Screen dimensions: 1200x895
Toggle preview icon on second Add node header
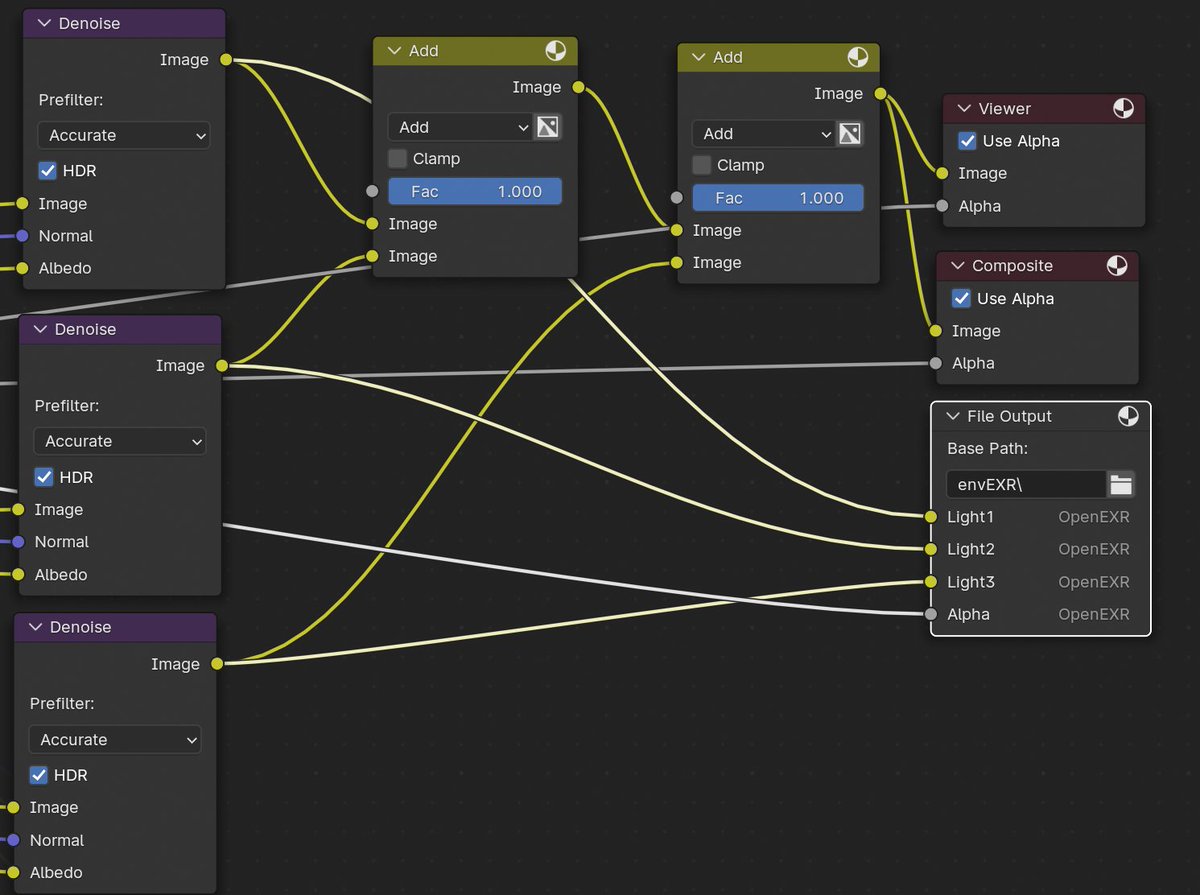[x=858, y=57]
